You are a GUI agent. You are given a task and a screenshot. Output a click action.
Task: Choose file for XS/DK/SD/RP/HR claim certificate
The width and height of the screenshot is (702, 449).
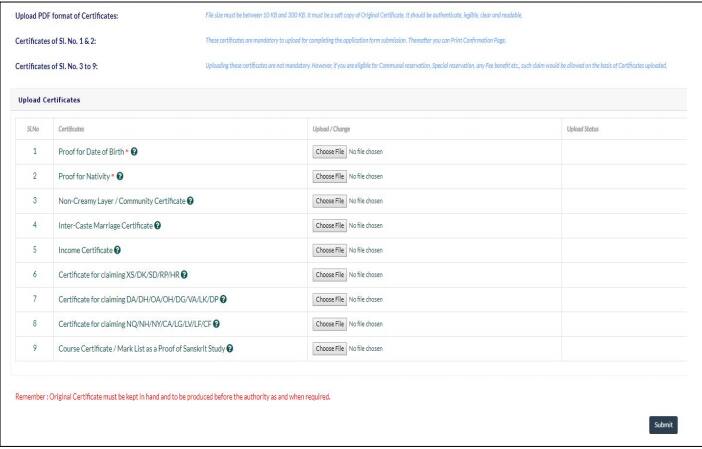click(329, 274)
